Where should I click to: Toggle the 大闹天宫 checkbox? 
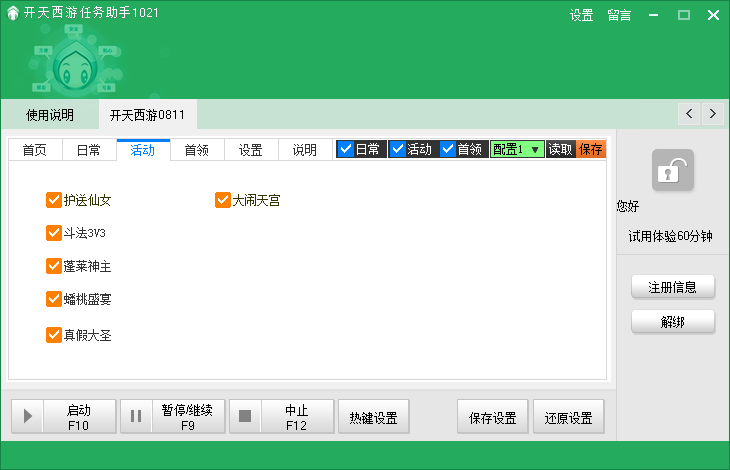223,200
